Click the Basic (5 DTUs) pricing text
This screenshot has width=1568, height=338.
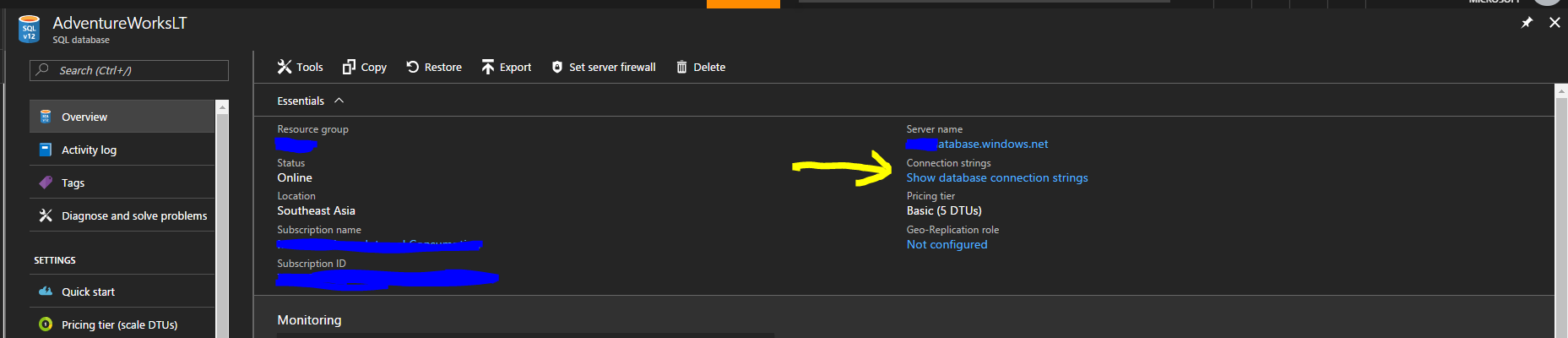pos(944,210)
